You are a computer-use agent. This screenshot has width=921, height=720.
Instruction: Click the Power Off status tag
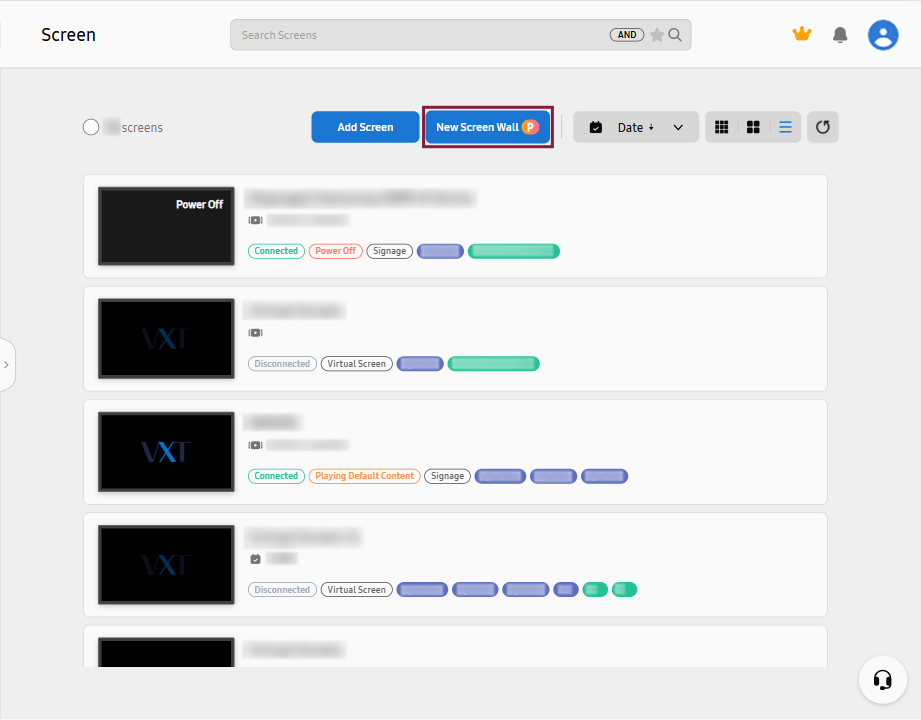[x=335, y=251]
